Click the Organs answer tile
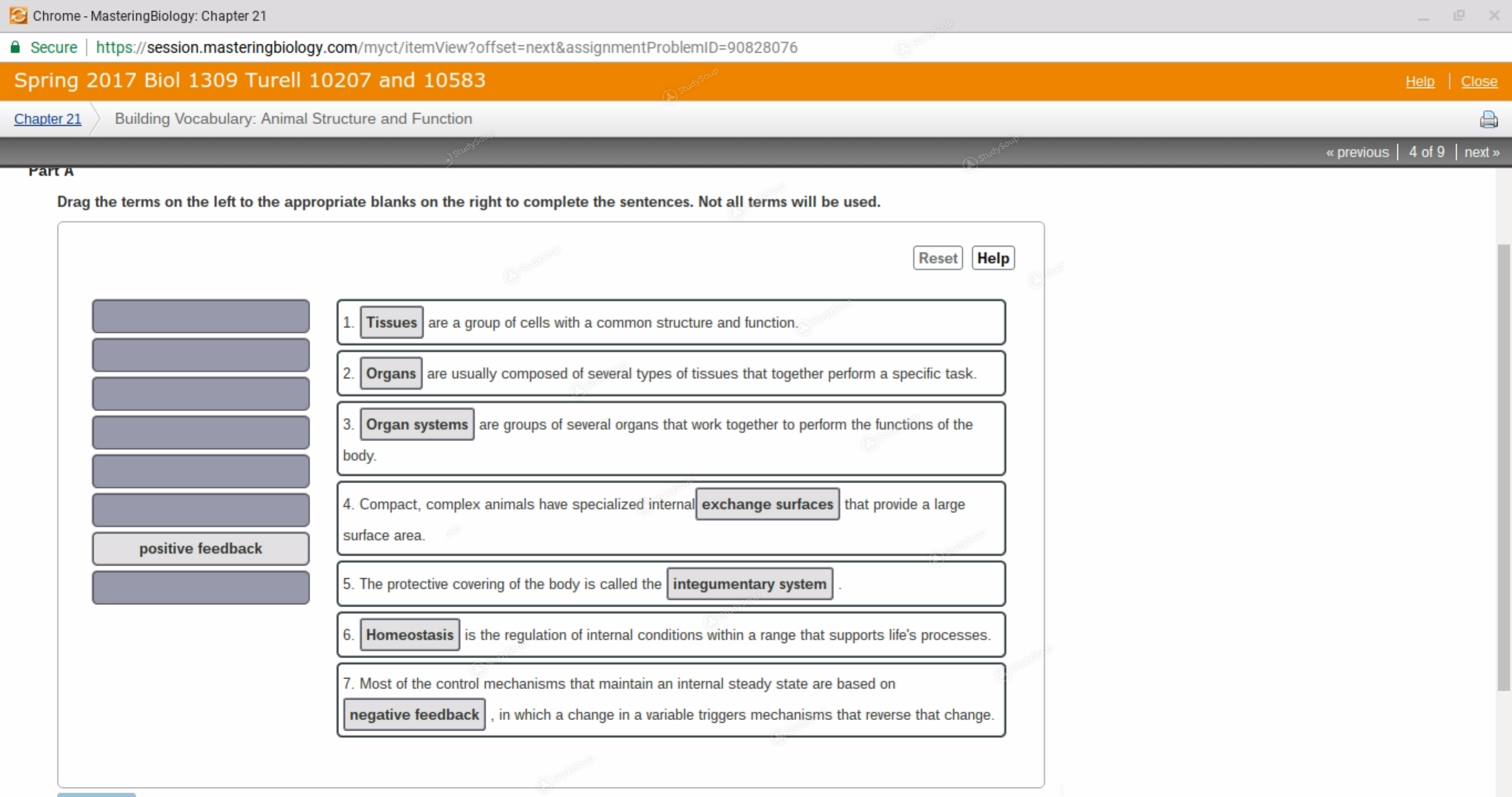 pos(390,374)
